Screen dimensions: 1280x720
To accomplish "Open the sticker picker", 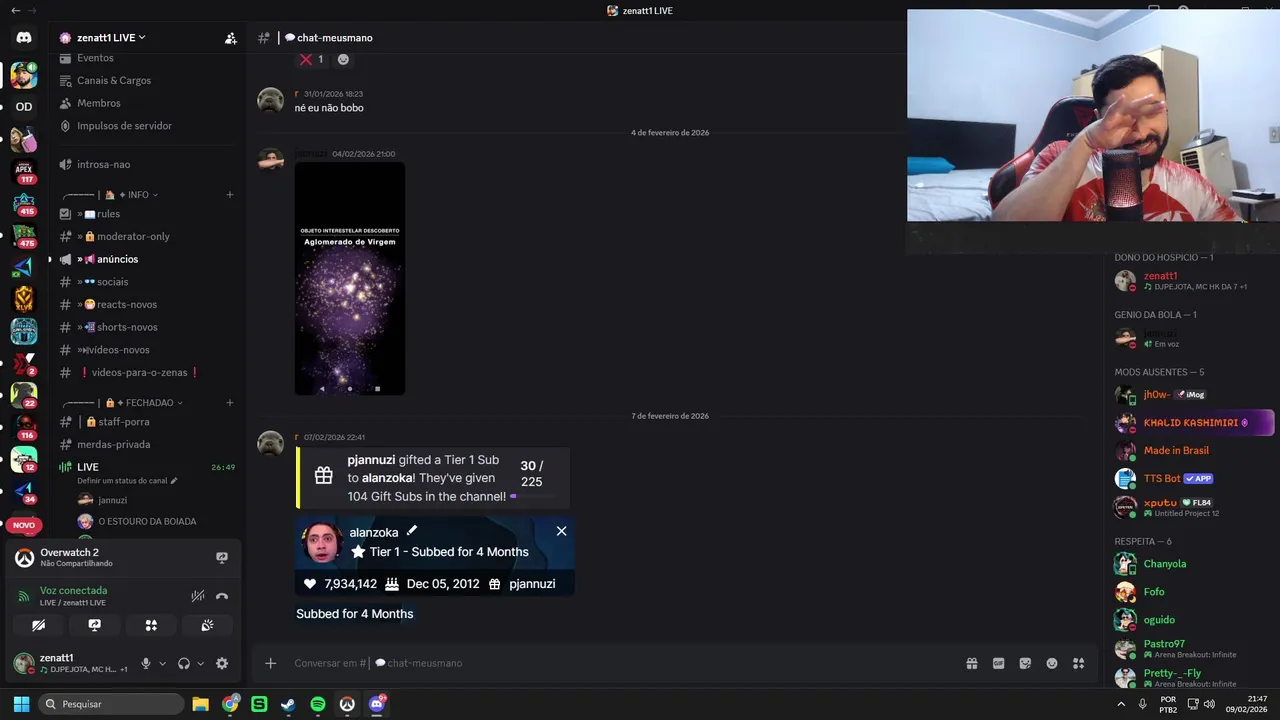I will tap(1025, 663).
